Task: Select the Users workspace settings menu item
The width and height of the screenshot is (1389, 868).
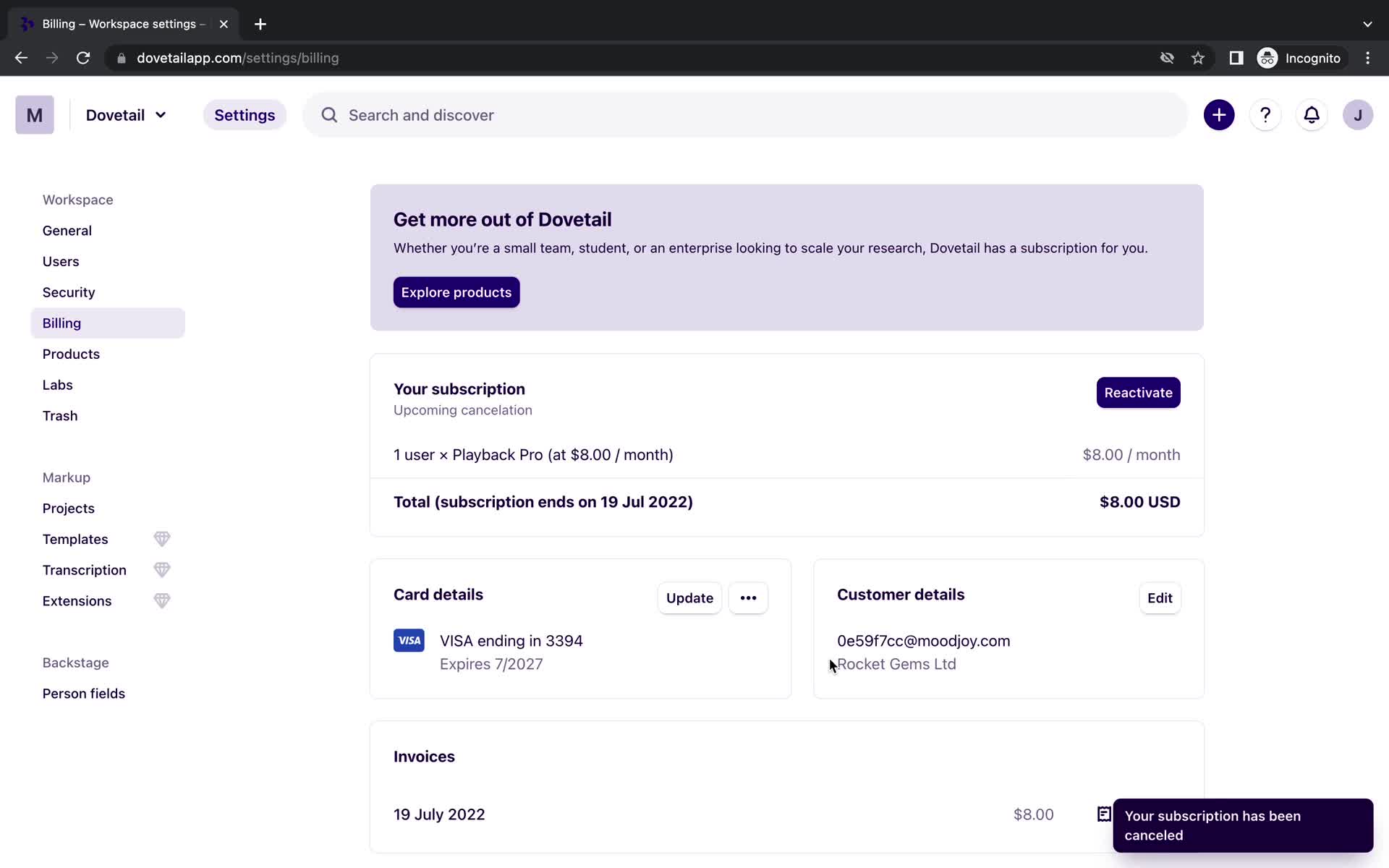Action: [x=61, y=261]
